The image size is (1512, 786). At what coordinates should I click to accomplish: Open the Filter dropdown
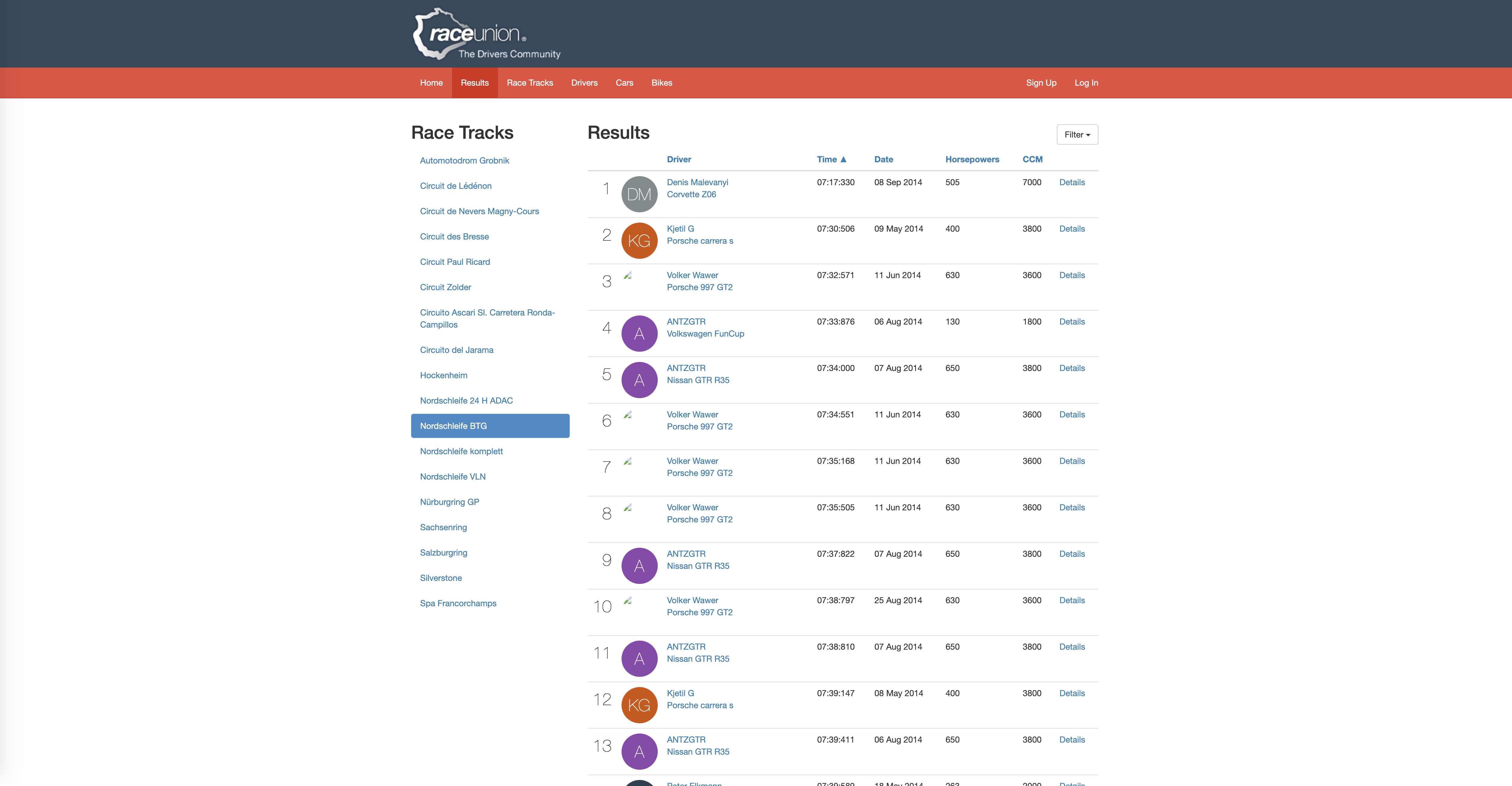pyautogui.click(x=1076, y=135)
